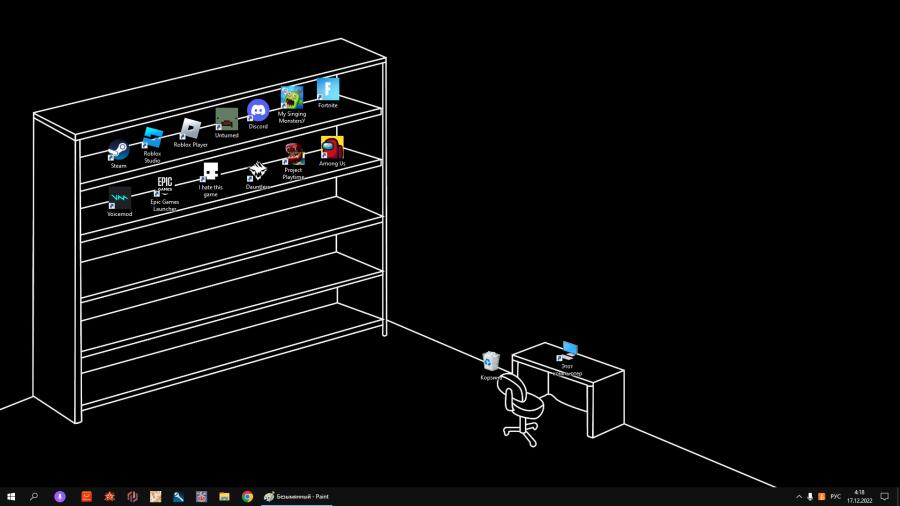Open the red star taskbar app

110,496
